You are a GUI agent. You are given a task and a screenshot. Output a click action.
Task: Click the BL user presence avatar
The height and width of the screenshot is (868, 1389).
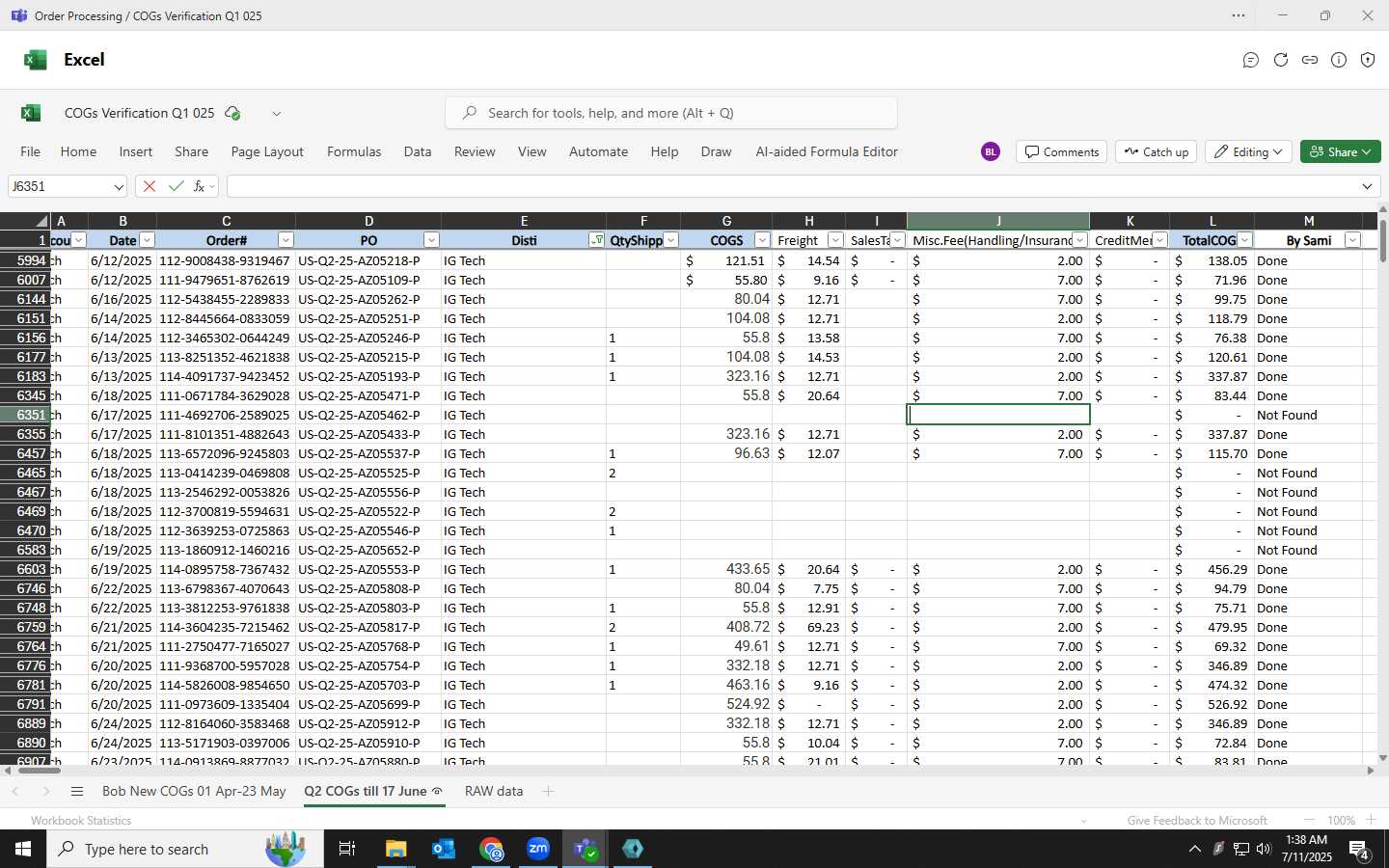coord(991,151)
